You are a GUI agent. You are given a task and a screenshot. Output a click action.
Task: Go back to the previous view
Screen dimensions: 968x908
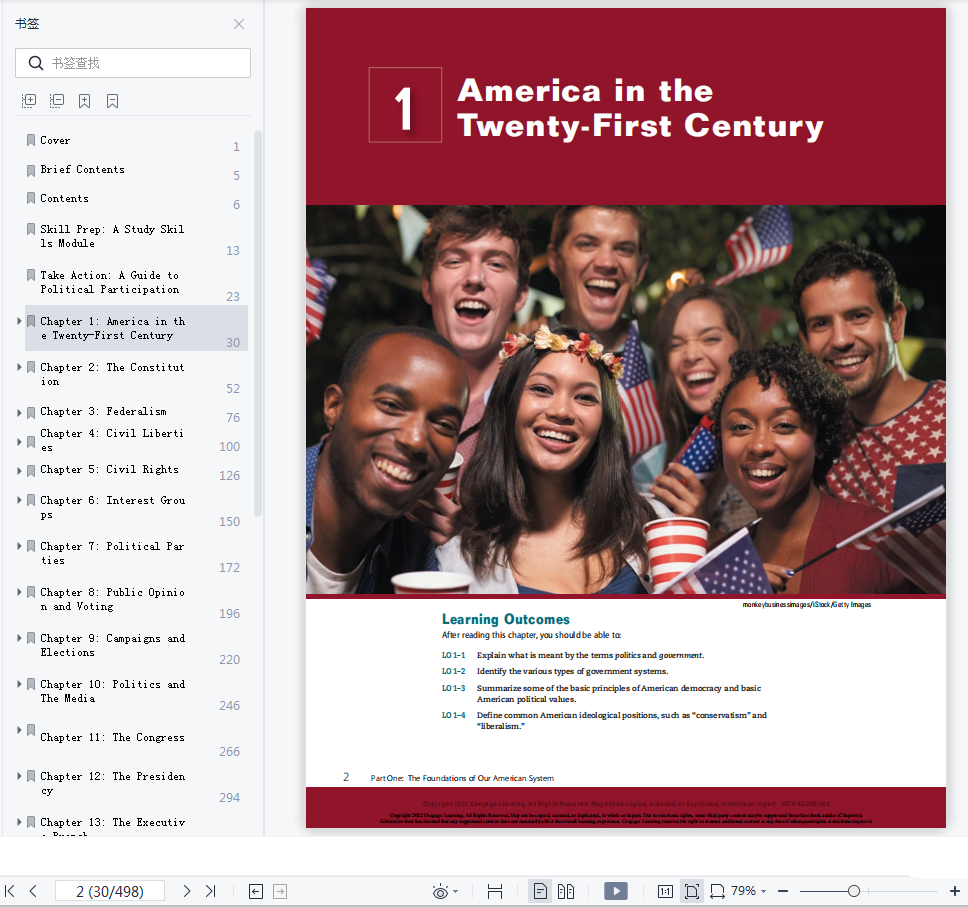tap(256, 891)
